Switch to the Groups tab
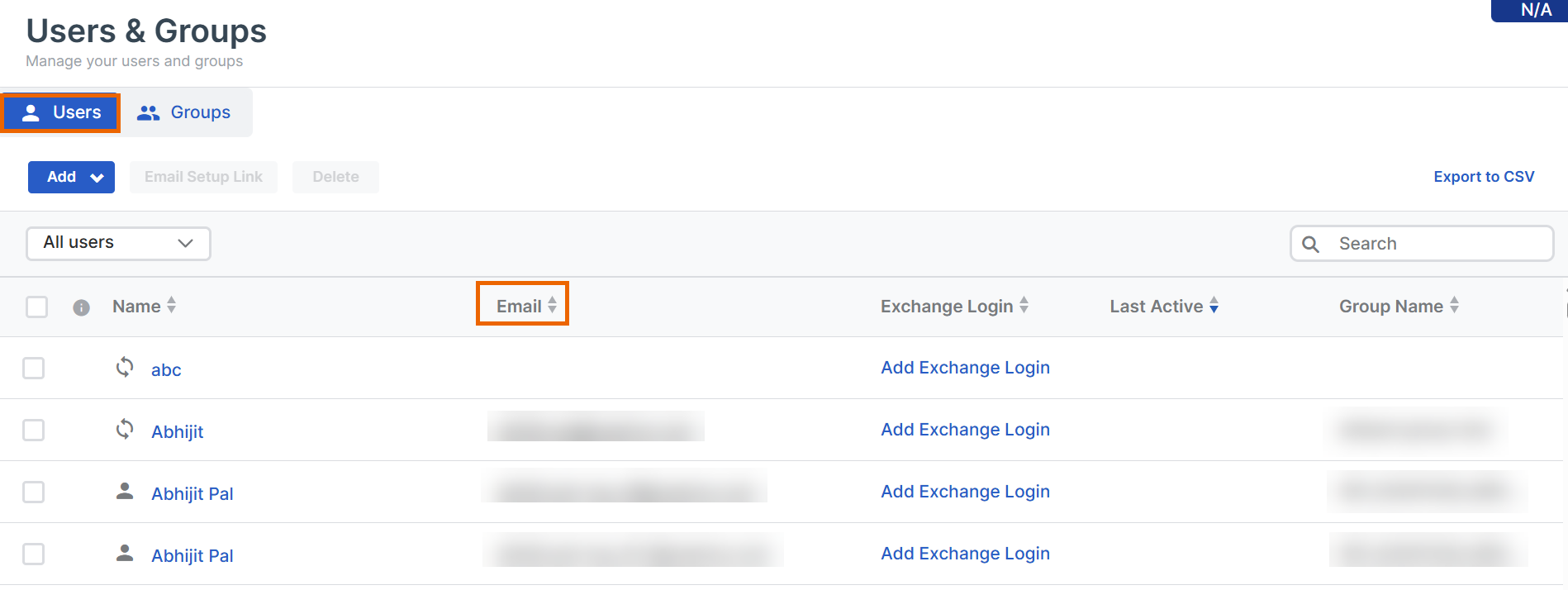The image size is (1568, 590). pos(184,112)
